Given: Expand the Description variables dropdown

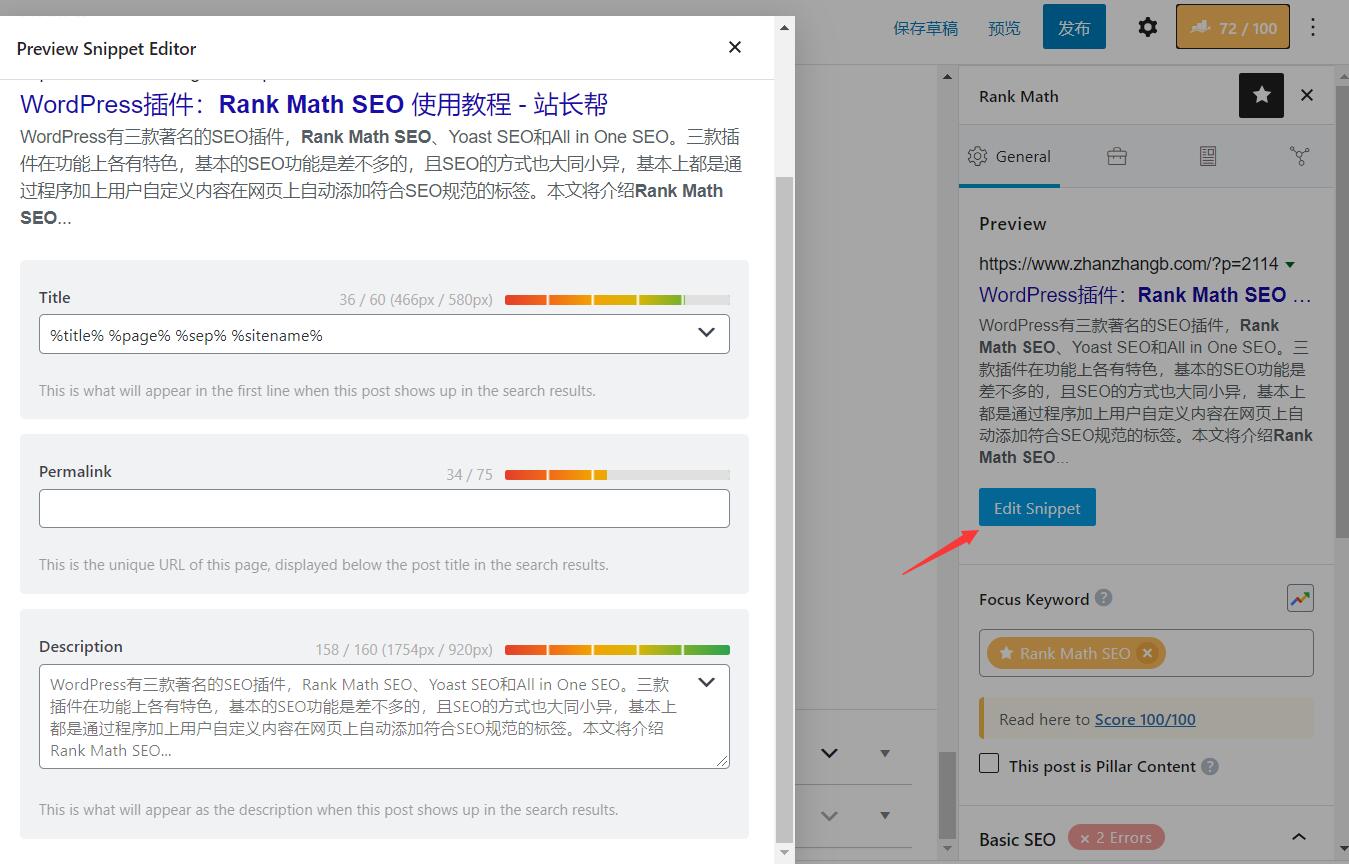Looking at the screenshot, I should tap(706, 683).
